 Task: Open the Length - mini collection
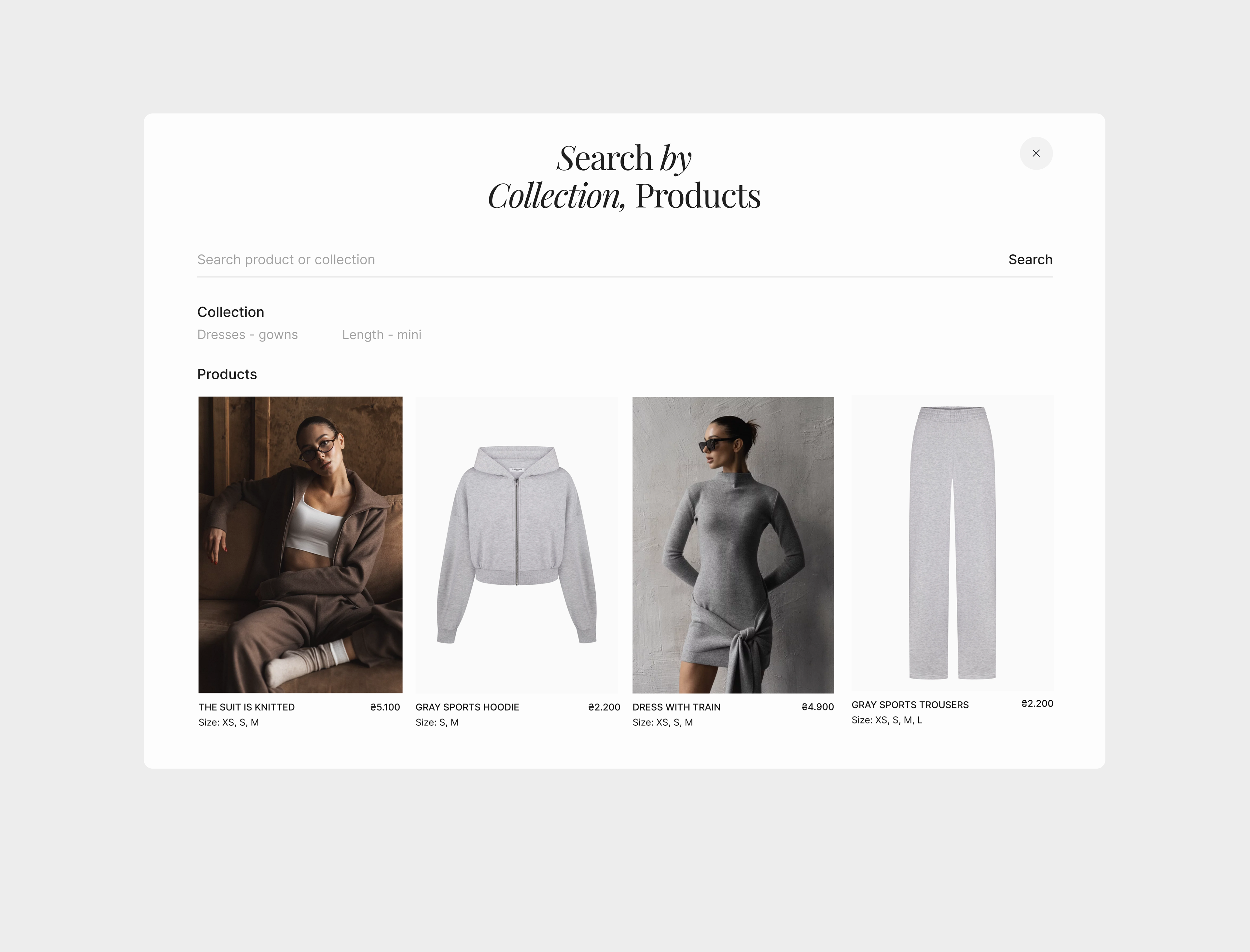click(x=381, y=335)
